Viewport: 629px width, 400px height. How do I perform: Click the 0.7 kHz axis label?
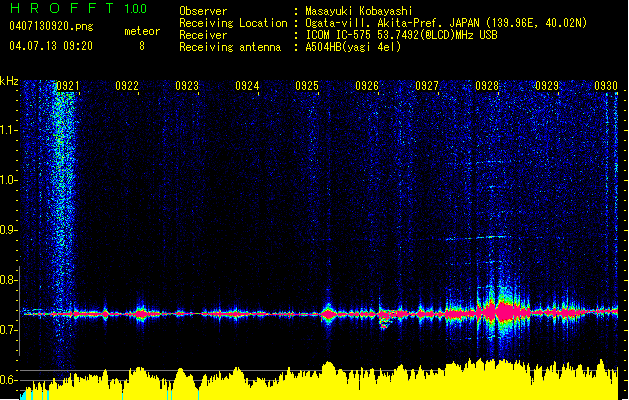[8, 330]
